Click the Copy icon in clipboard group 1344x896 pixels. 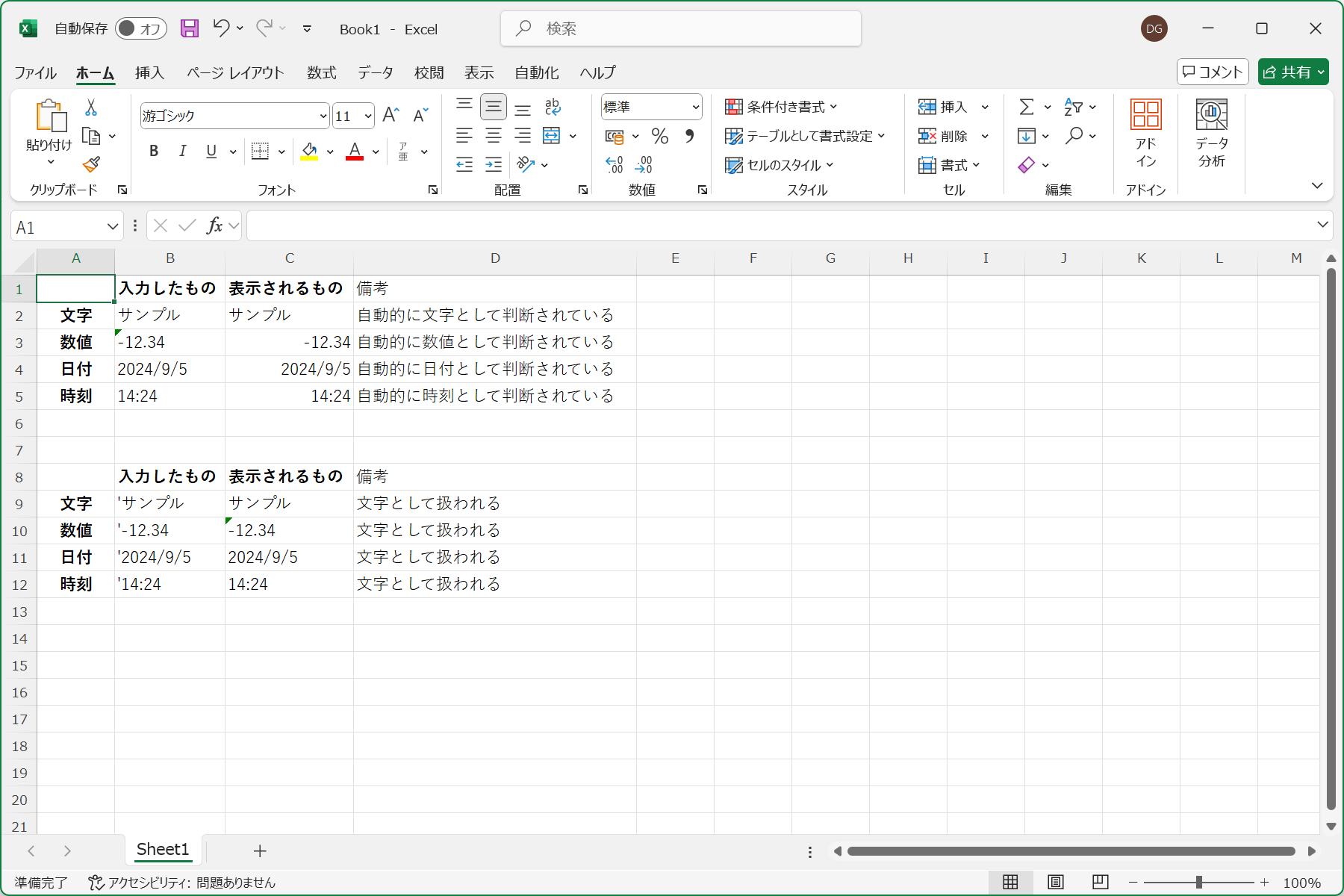[x=91, y=136]
